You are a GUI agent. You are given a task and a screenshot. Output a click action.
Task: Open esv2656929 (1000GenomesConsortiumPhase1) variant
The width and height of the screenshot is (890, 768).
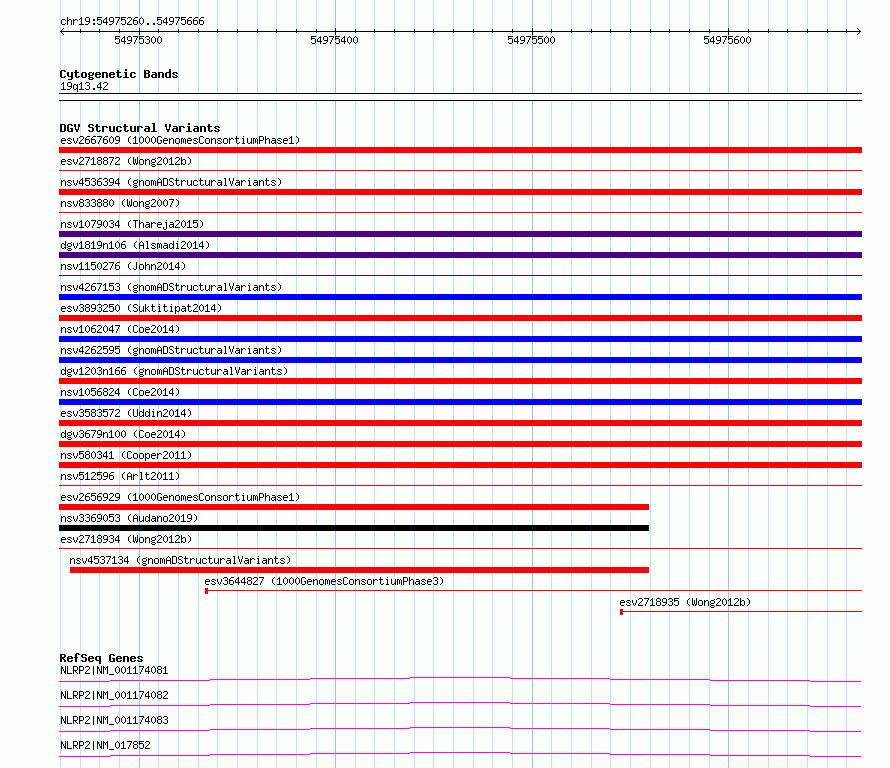pyautogui.click(x=180, y=497)
